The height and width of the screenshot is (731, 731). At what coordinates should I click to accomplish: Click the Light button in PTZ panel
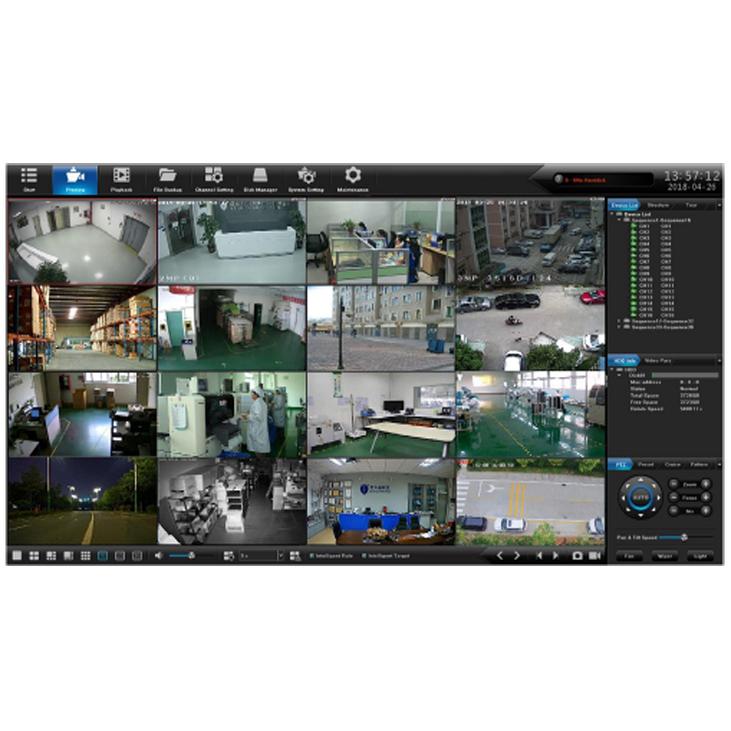(699, 555)
